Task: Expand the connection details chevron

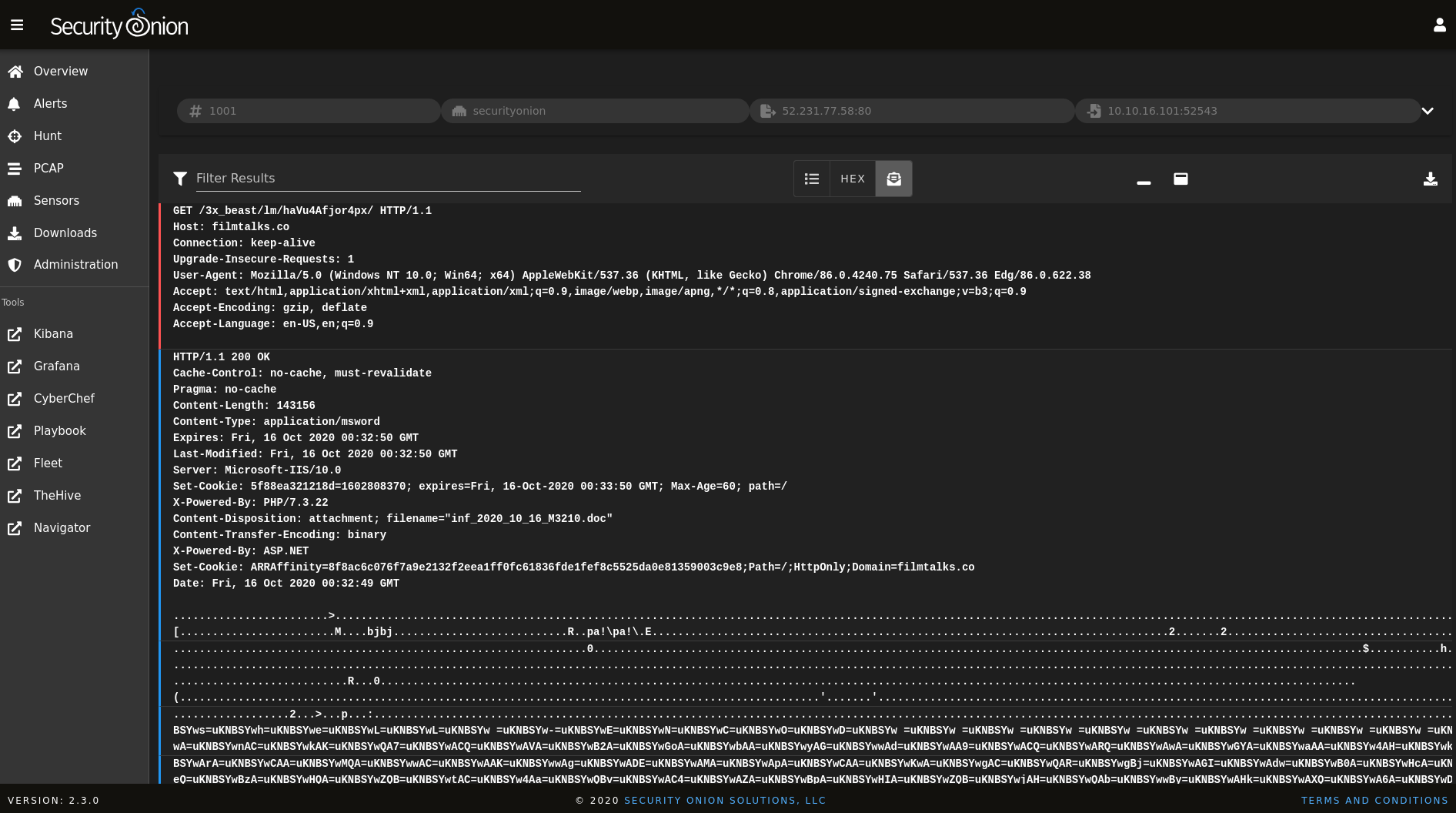Action: click(1428, 110)
